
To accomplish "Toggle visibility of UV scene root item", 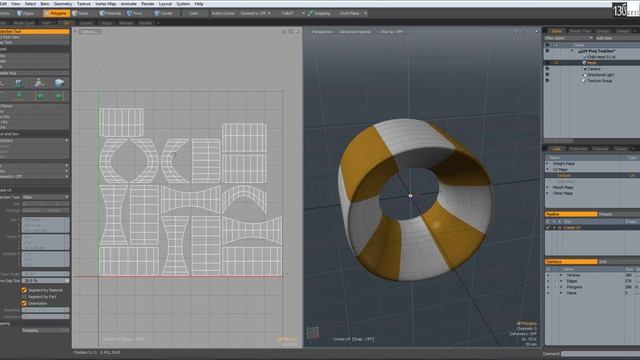I will (x=547, y=51).
